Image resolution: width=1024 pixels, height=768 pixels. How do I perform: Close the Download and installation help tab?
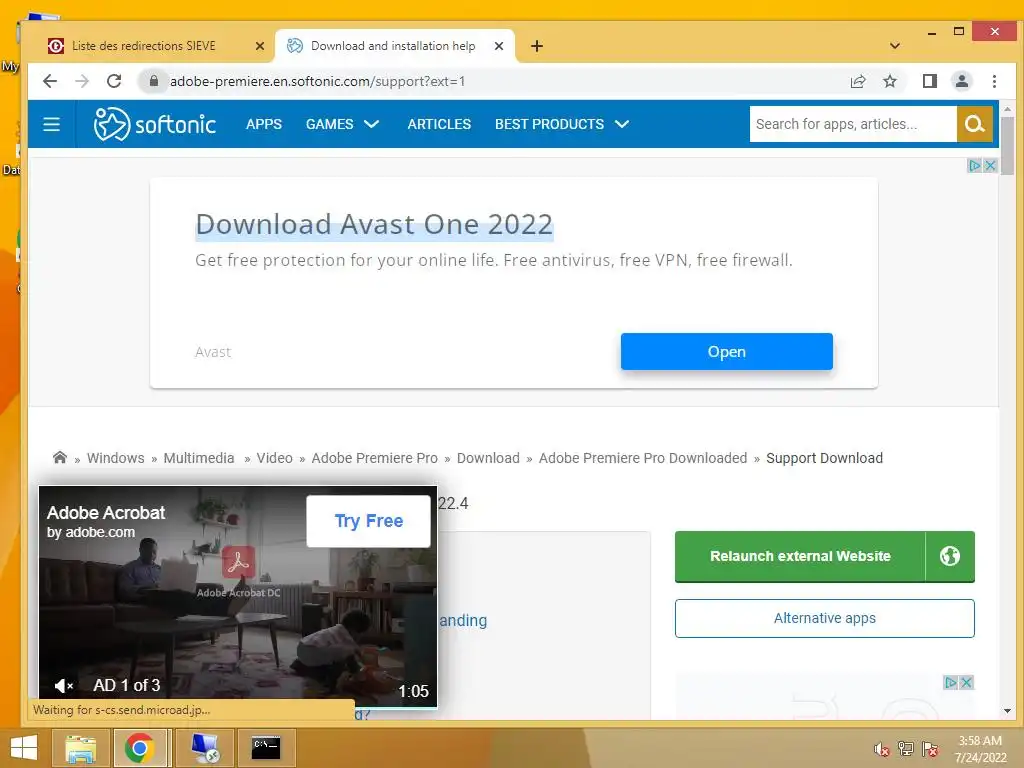click(x=499, y=46)
